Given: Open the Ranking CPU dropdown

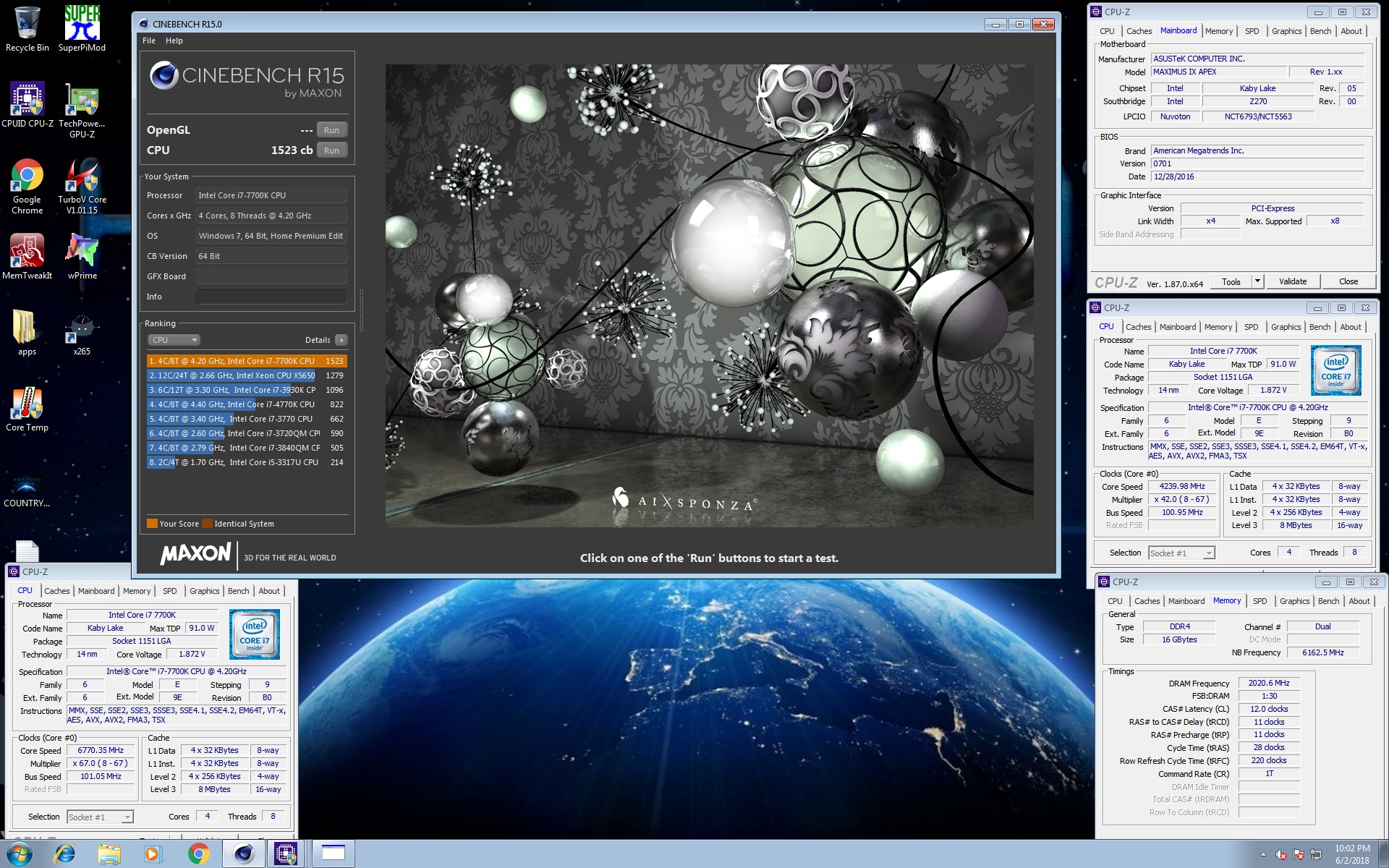Looking at the screenshot, I should coord(174,340).
